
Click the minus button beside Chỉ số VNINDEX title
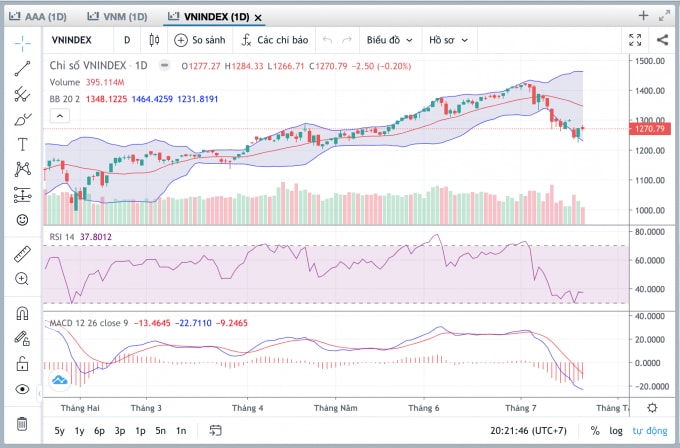tap(164, 65)
